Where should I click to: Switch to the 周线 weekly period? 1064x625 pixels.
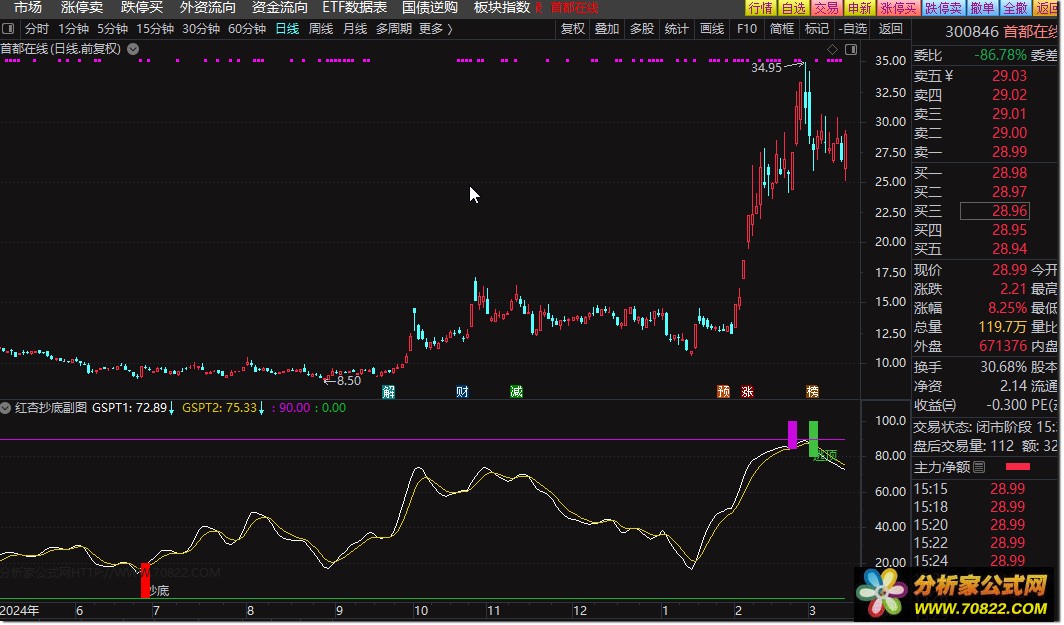point(321,29)
